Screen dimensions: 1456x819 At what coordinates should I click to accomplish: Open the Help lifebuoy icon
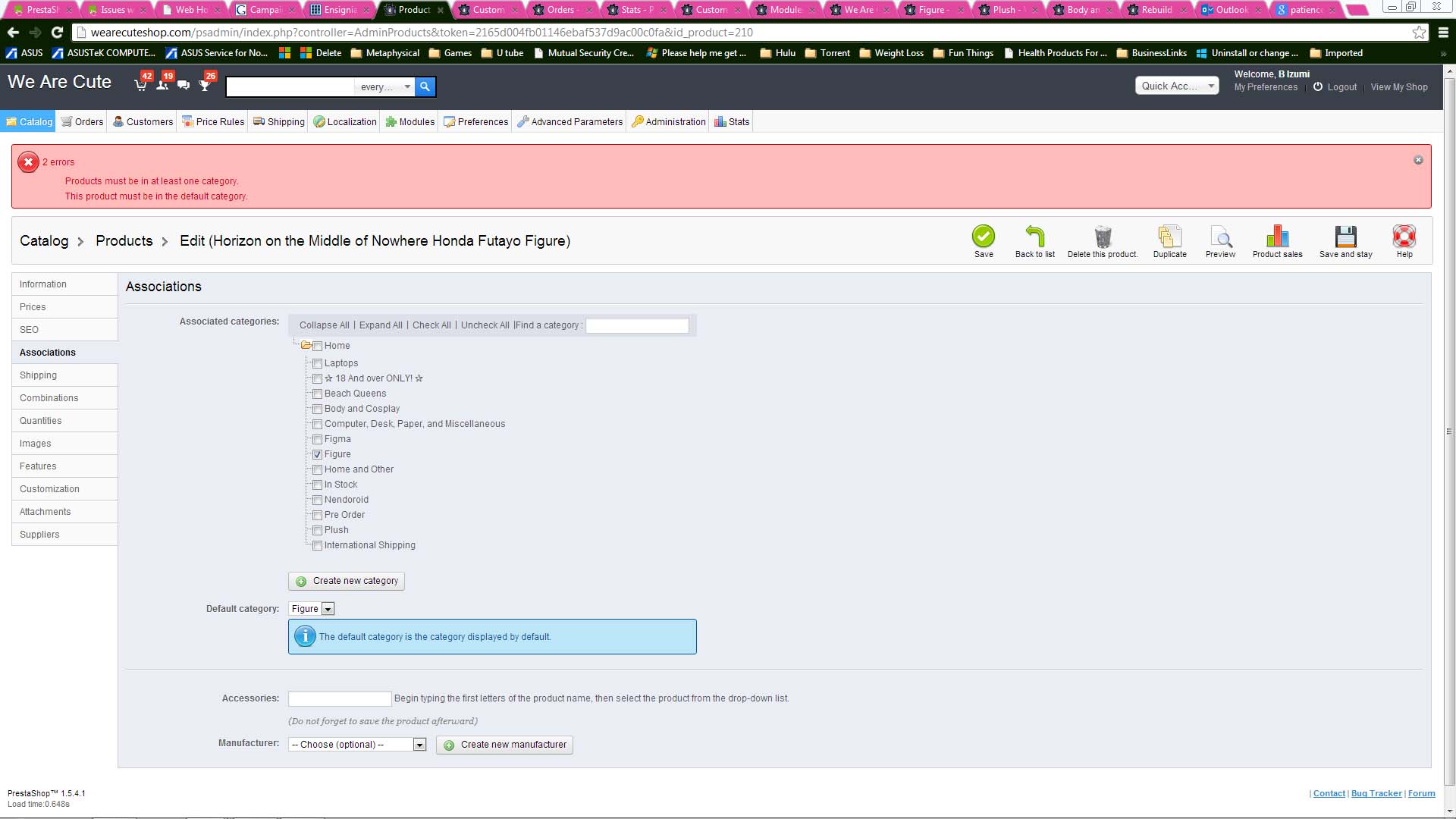(1404, 237)
